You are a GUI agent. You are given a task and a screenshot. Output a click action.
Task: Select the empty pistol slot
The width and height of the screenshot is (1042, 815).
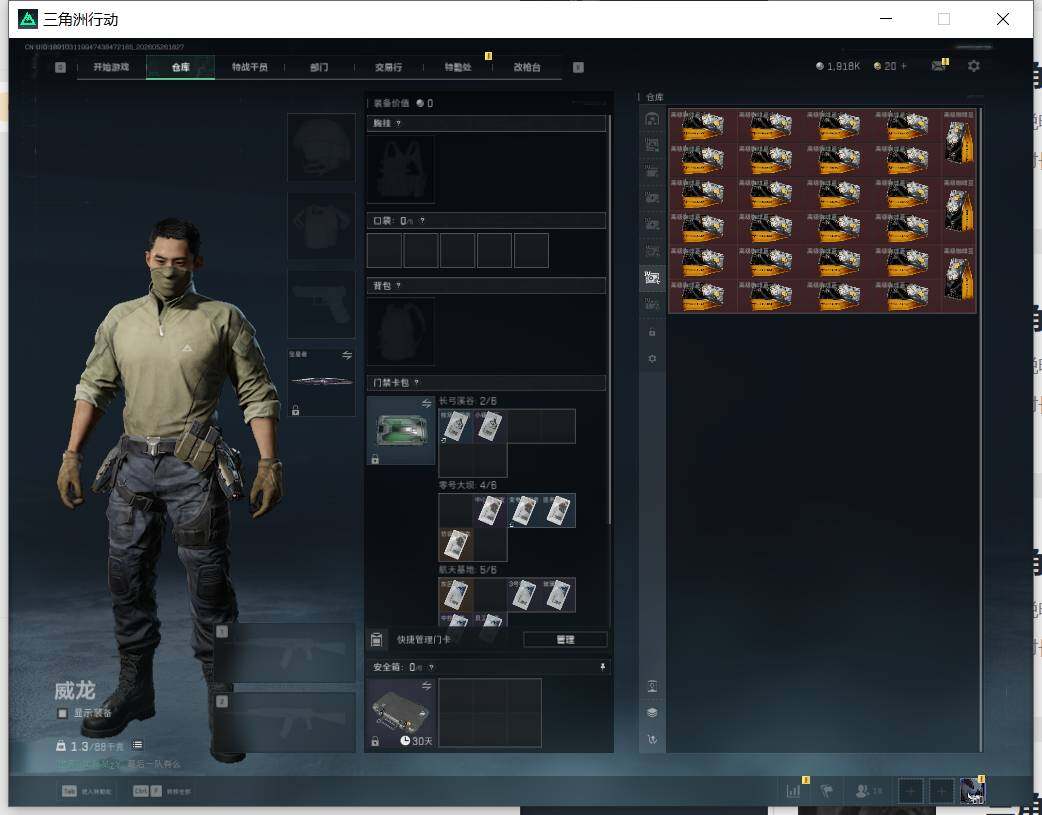pos(321,304)
